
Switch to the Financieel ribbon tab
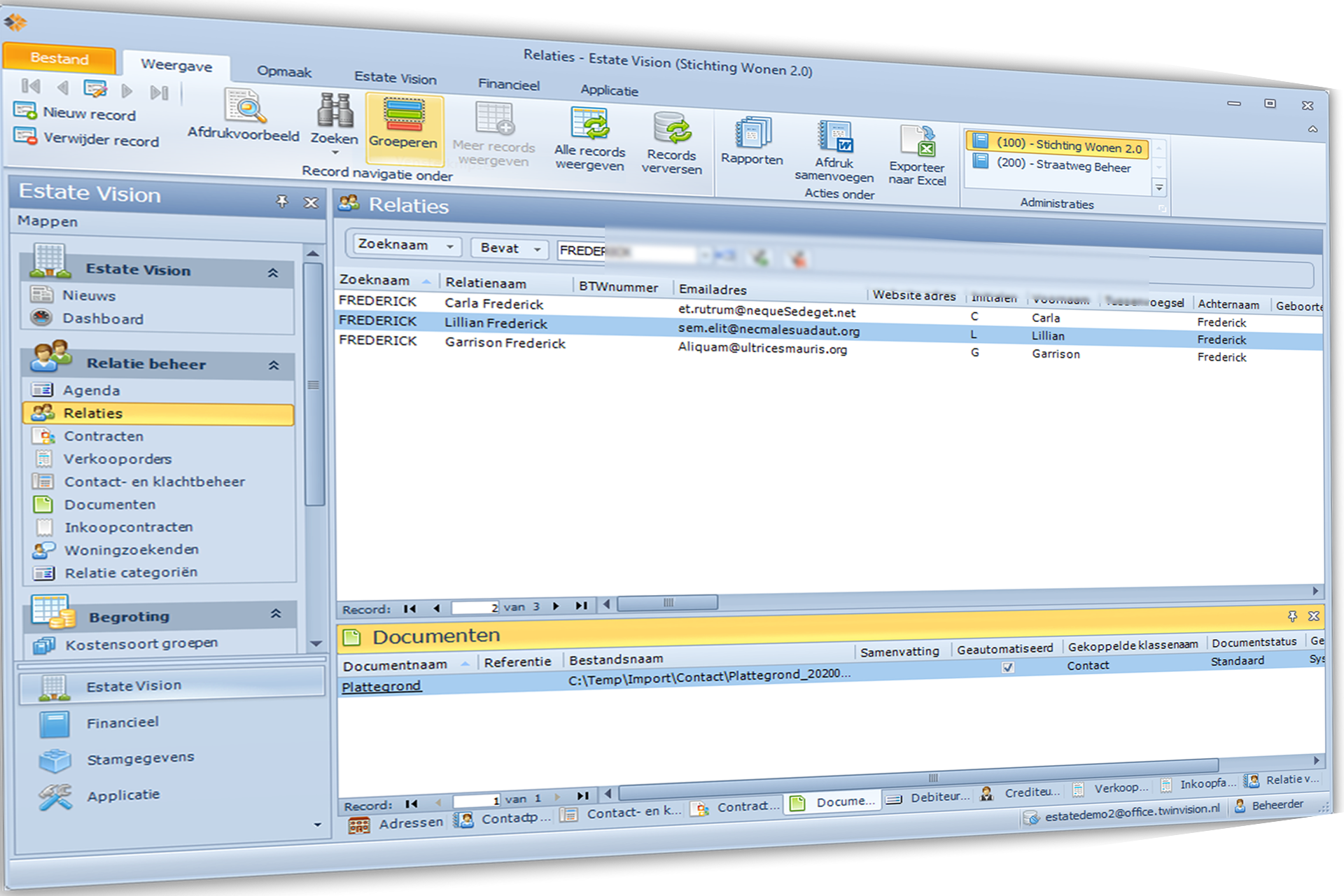pos(509,85)
